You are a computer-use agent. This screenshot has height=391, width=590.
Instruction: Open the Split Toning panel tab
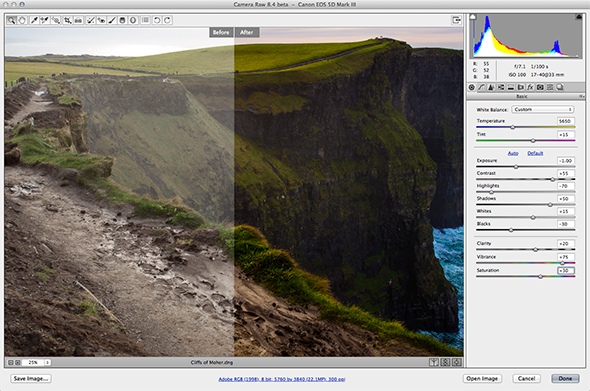511,87
